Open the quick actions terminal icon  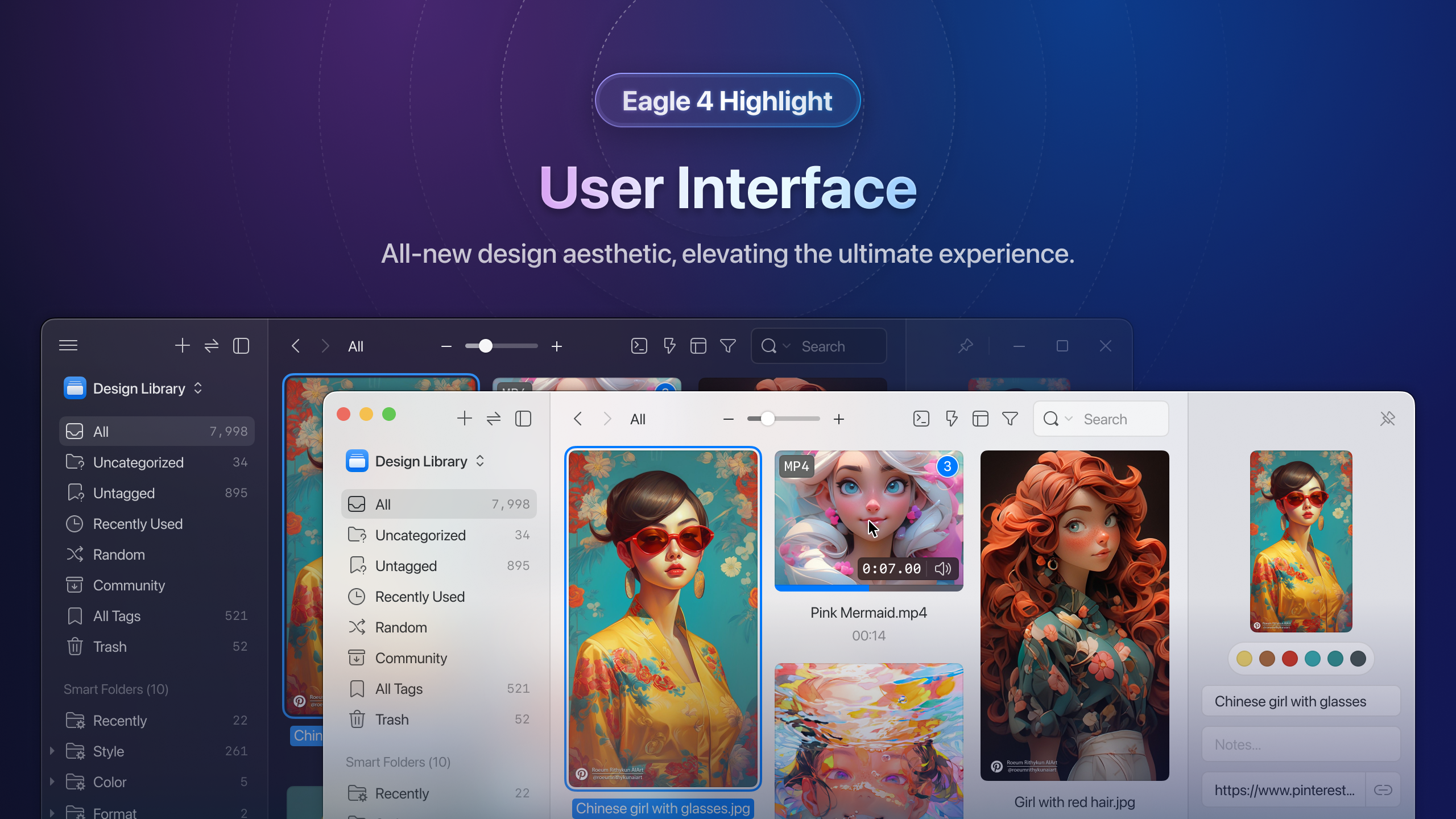click(921, 419)
